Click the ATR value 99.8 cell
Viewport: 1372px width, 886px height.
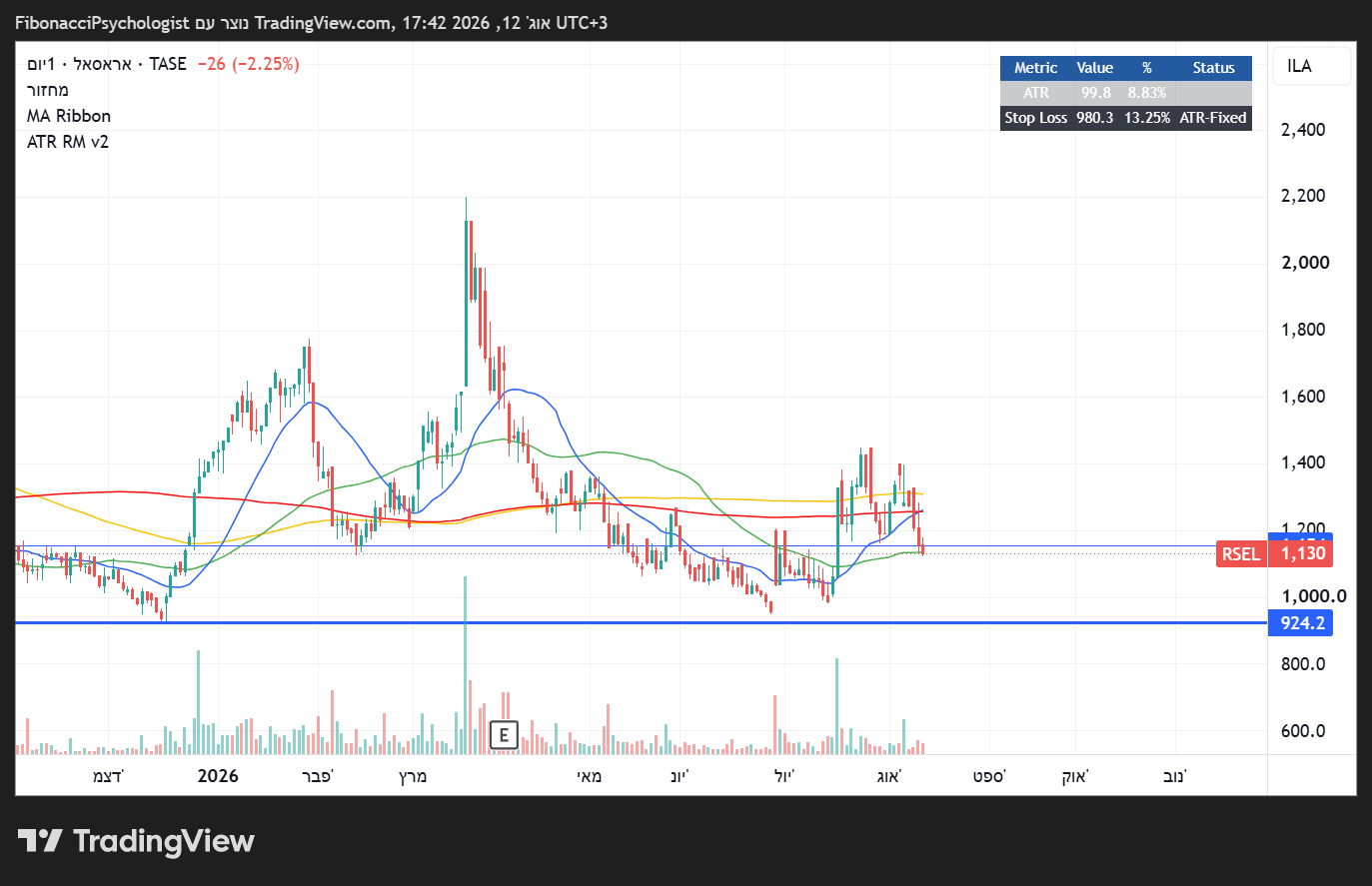coord(1095,93)
